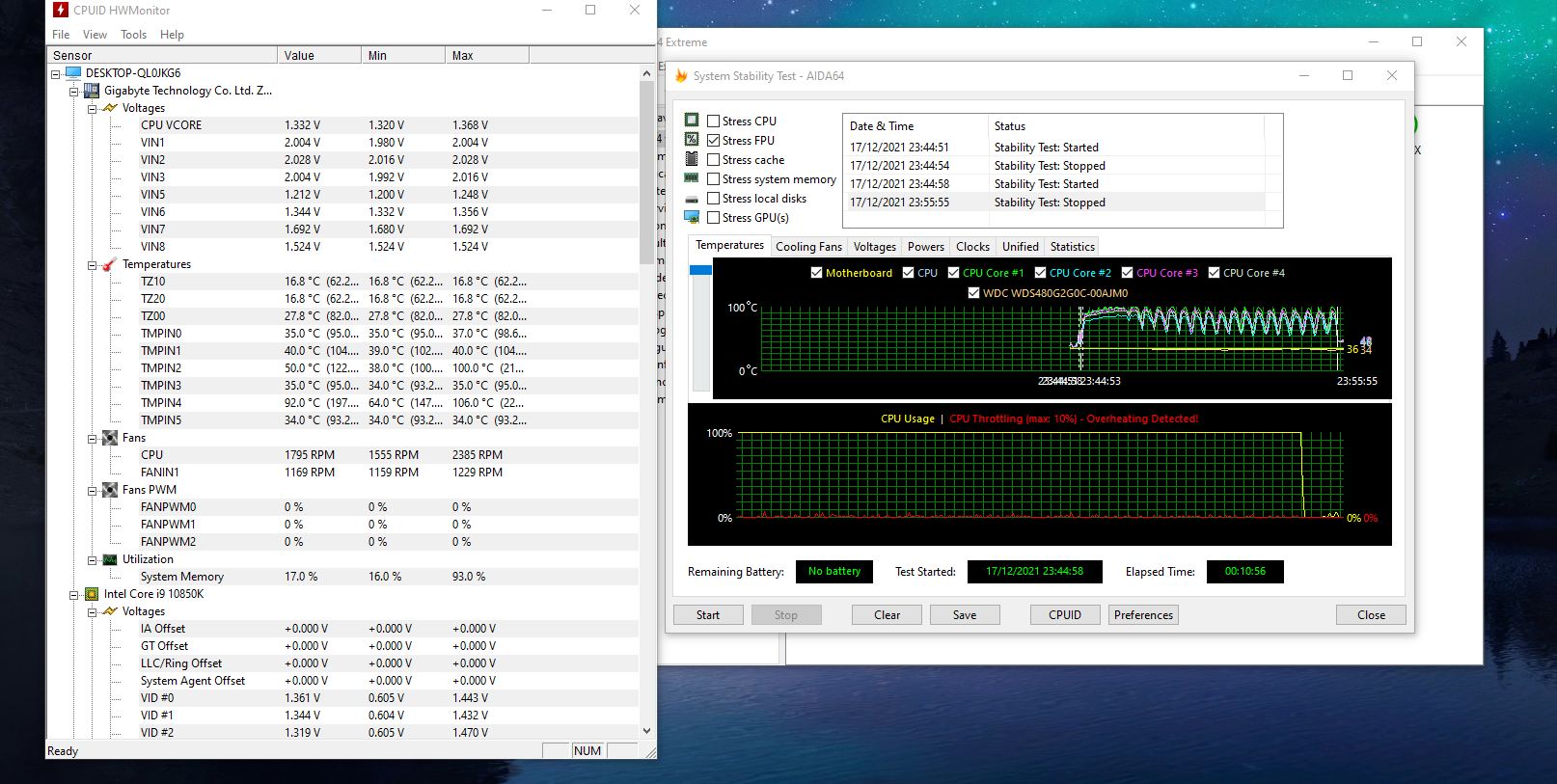Select the 23:55:55 Stability Test Stopped log row
Image resolution: width=1557 pixels, height=784 pixels.
click(x=1054, y=203)
